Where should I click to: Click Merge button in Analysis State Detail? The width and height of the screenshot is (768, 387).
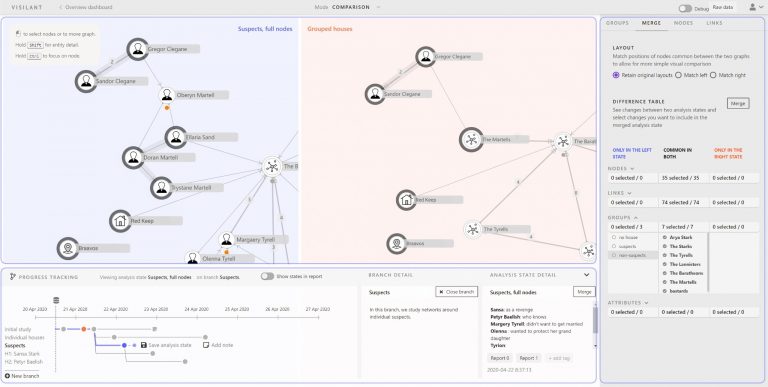tap(584, 292)
